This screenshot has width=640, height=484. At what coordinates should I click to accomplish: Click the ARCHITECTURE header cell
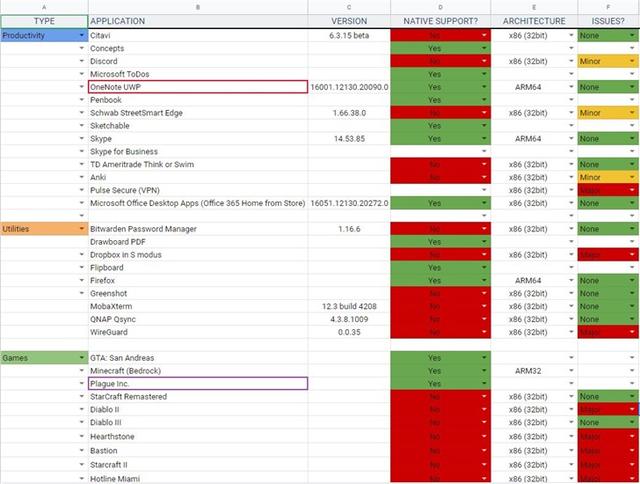534,21
